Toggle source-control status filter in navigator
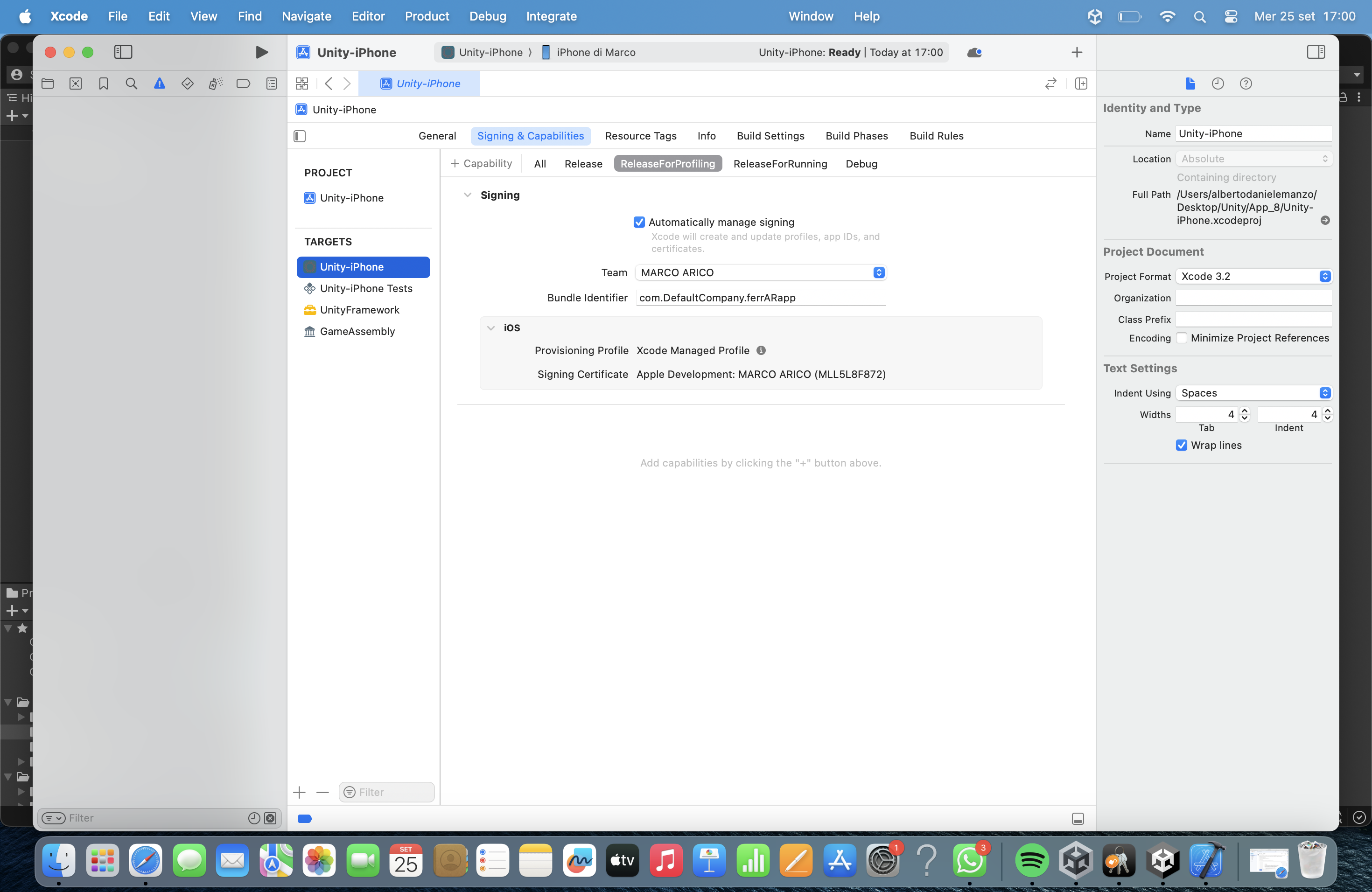Viewport: 1372px width, 892px height. (x=270, y=818)
